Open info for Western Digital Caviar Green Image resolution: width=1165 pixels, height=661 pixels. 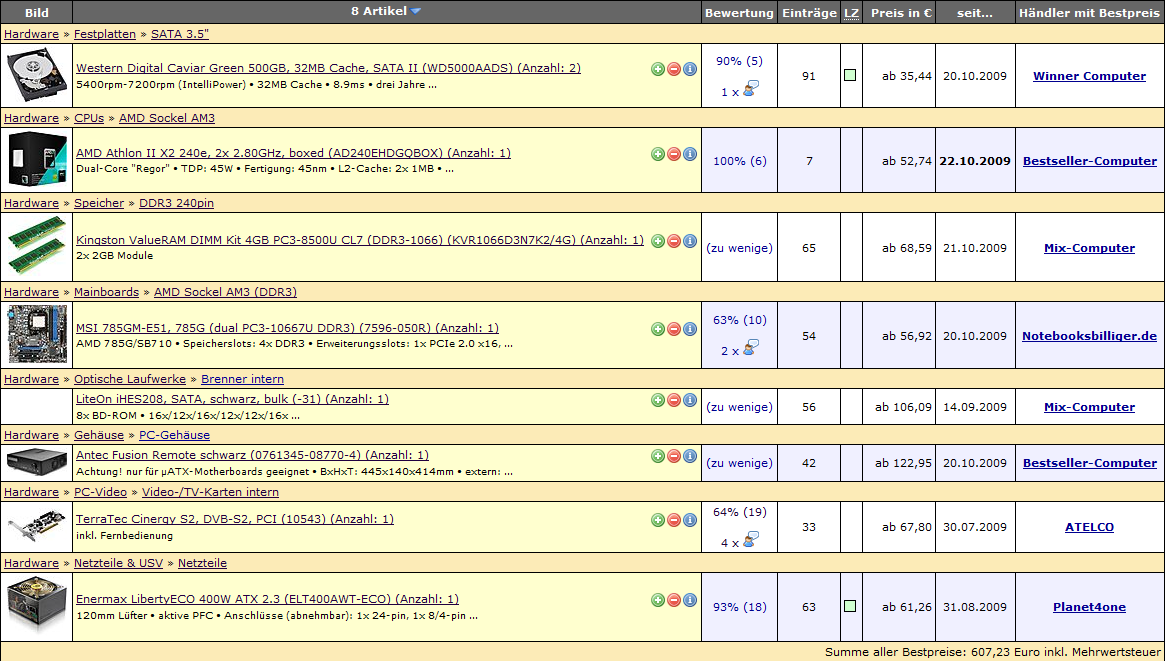tap(689, 69)
